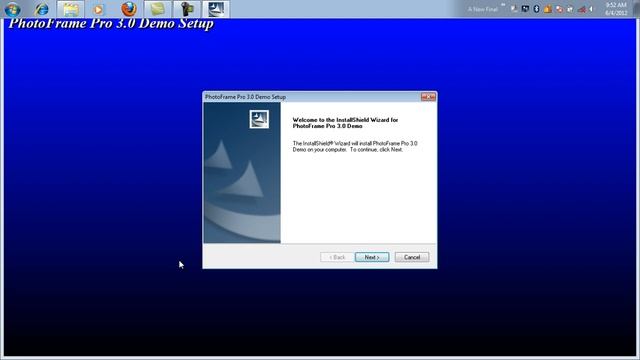Open Windows Media Player from taskbar
This screenshot has width=640, height=360.
(x=98, y=9)
